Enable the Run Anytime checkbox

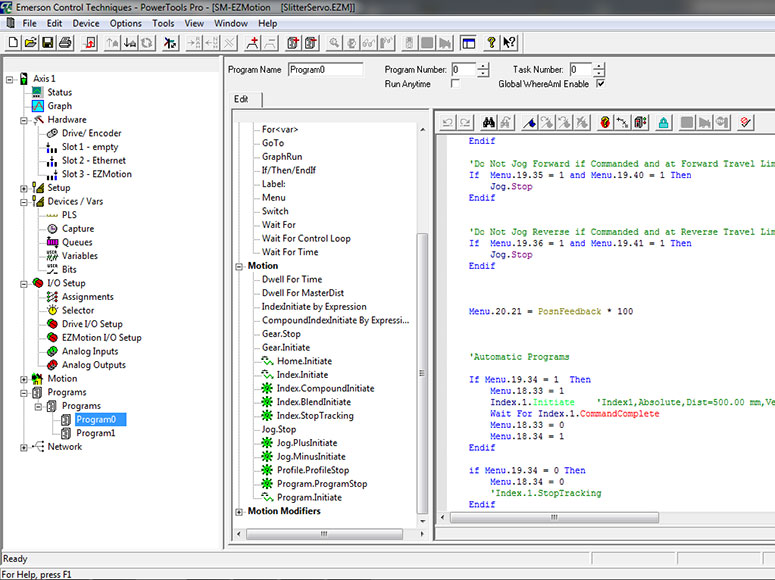click(x=456, y=85)
